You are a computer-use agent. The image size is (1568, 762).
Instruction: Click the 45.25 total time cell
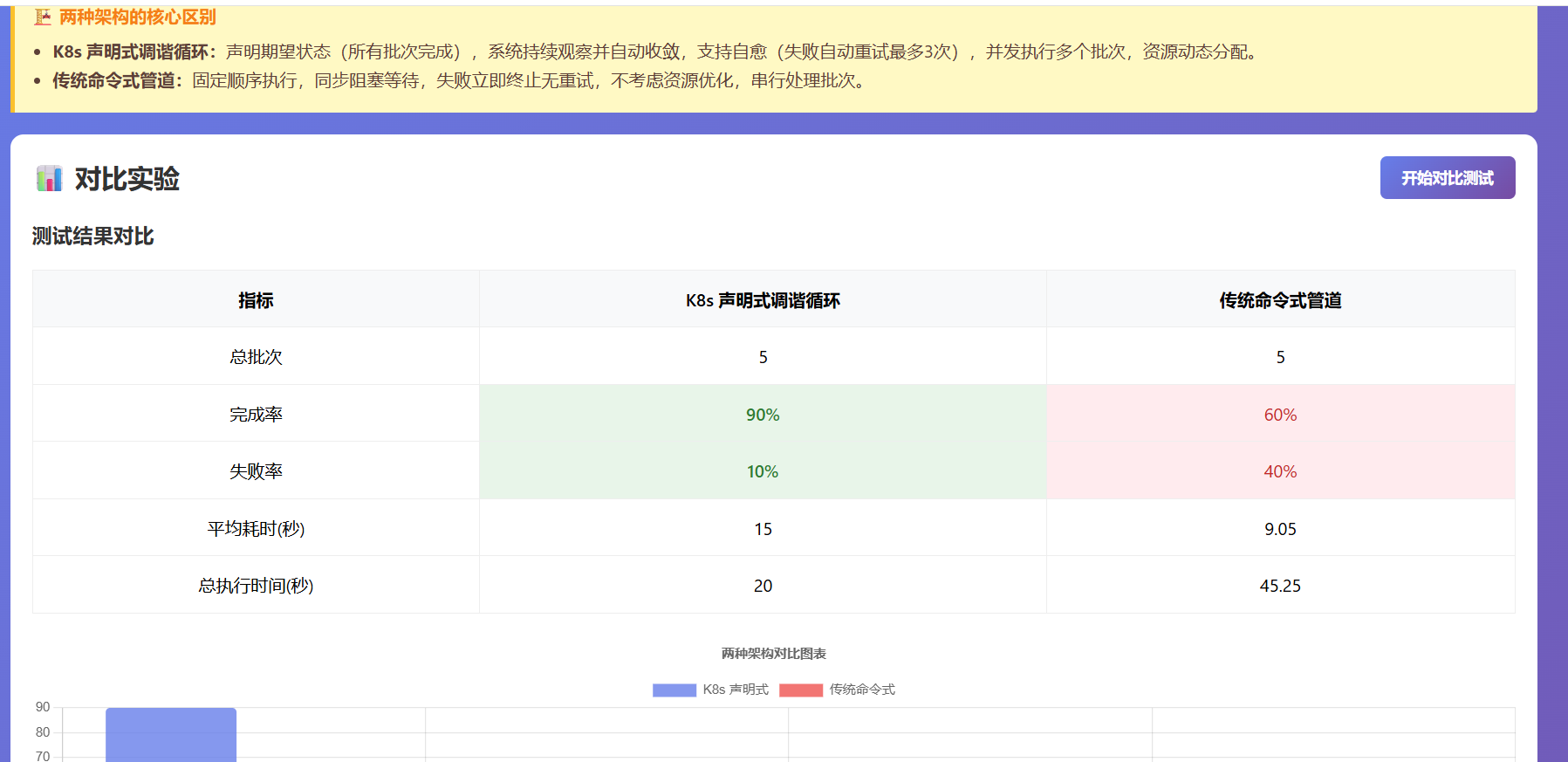click(1280, 586)
